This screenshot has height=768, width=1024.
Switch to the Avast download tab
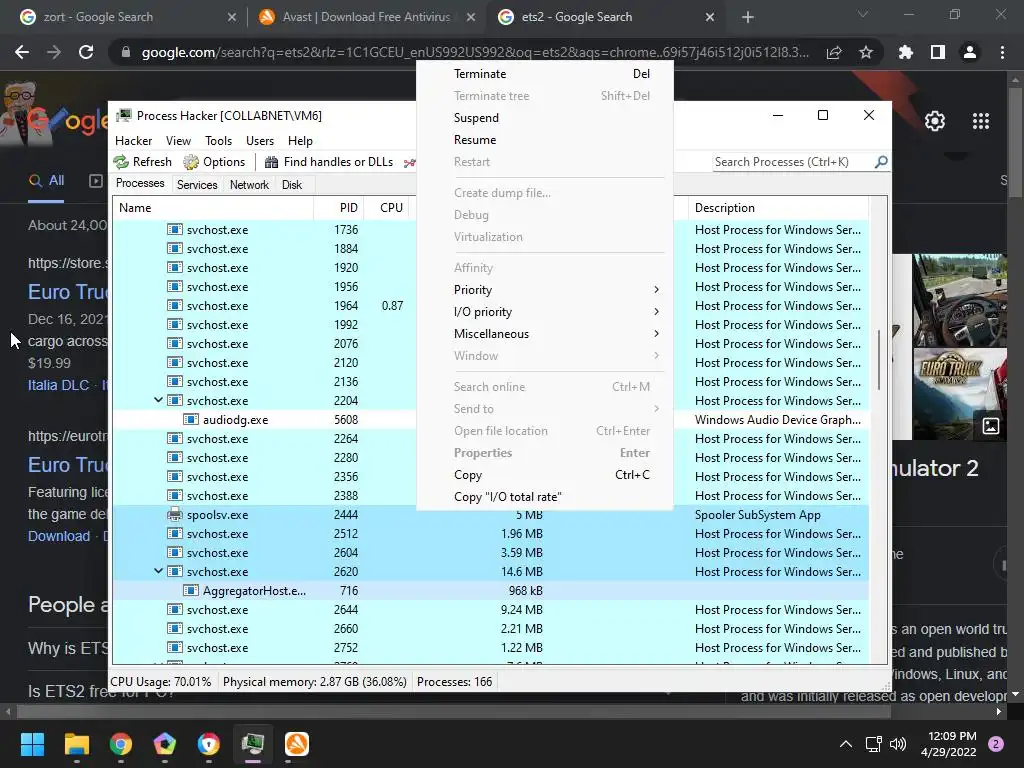pyautogui.click(x=366, y=17)
